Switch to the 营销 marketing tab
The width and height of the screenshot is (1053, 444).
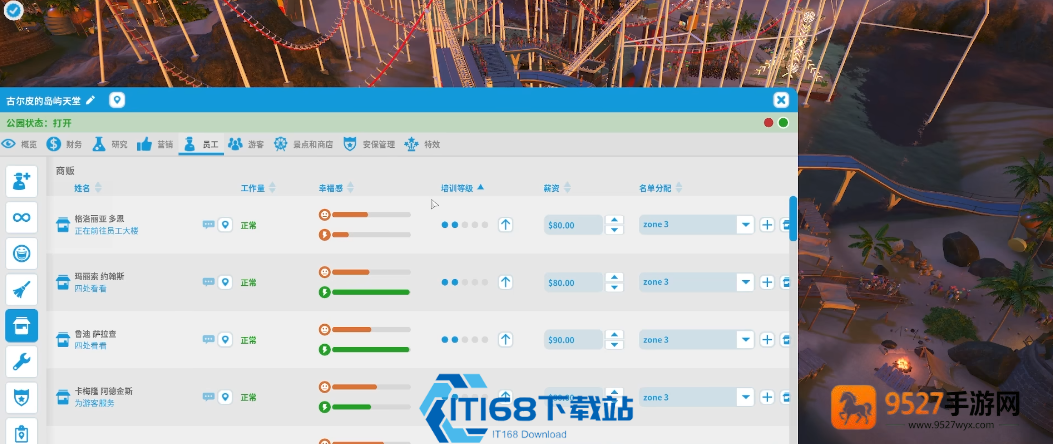pos(155,144)
